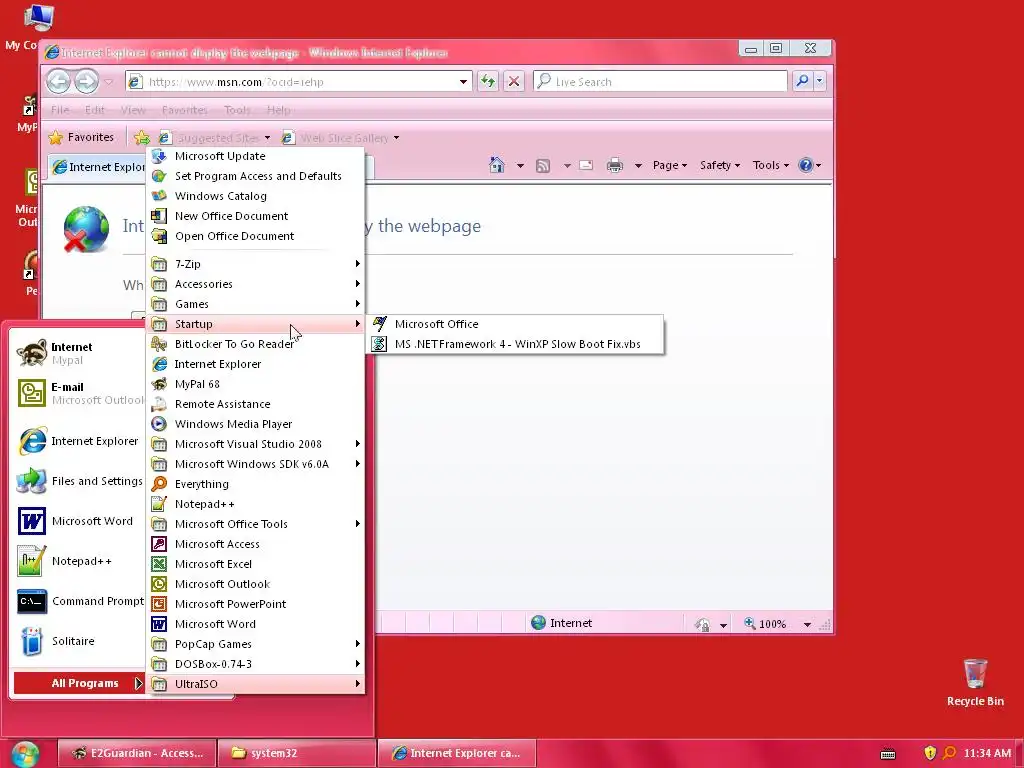Click Internet Explorer icon in All Programs list
Image resolution: width=1024 pixels, height=768 pixels.
(159, 364)
